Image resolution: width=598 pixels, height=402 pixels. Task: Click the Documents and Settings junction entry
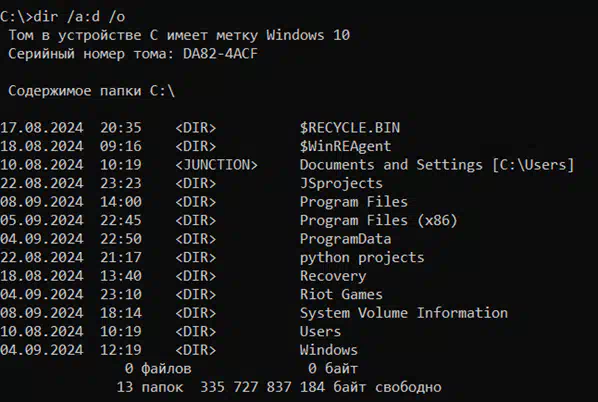437,165
